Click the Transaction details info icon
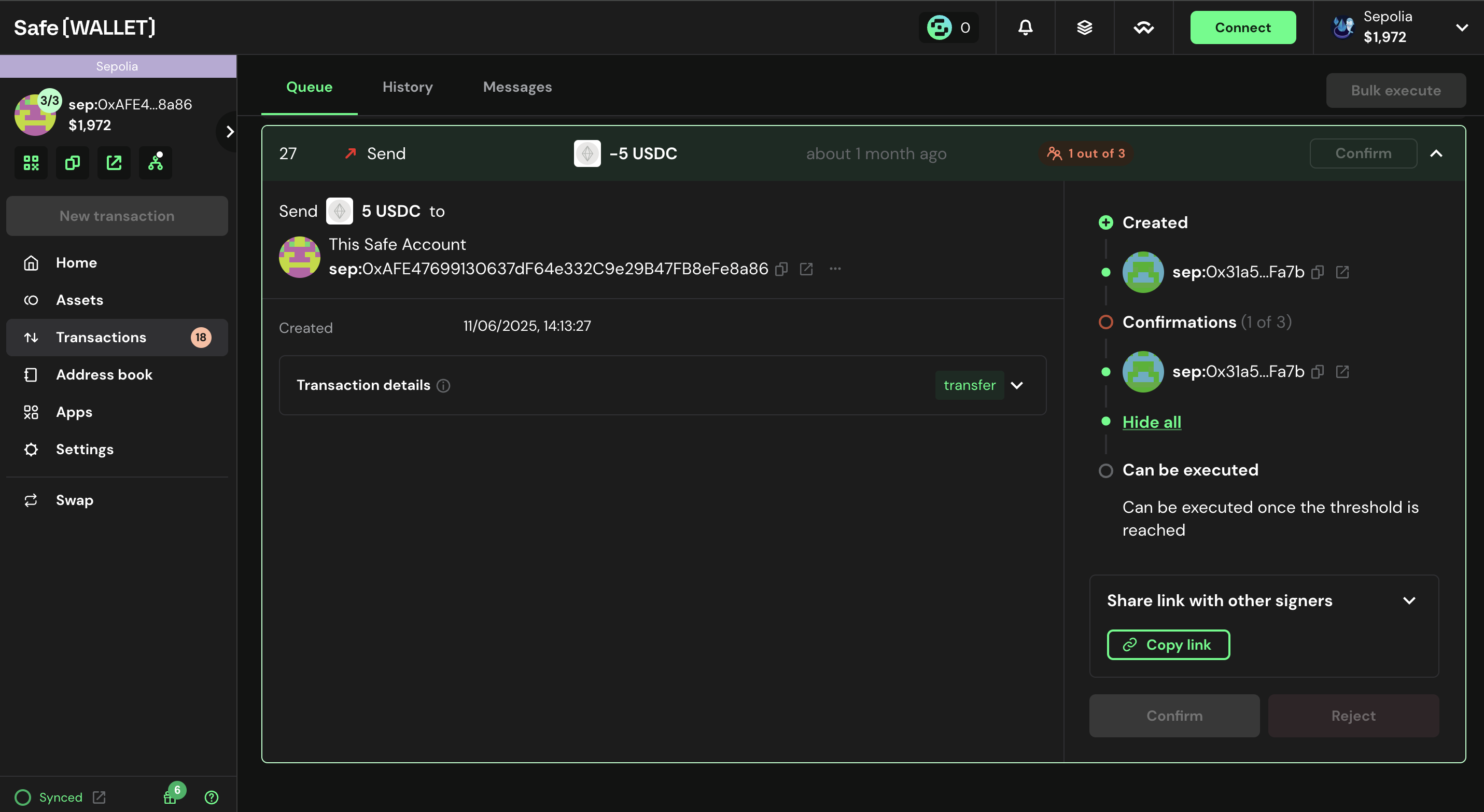 (x=443, y=386)
